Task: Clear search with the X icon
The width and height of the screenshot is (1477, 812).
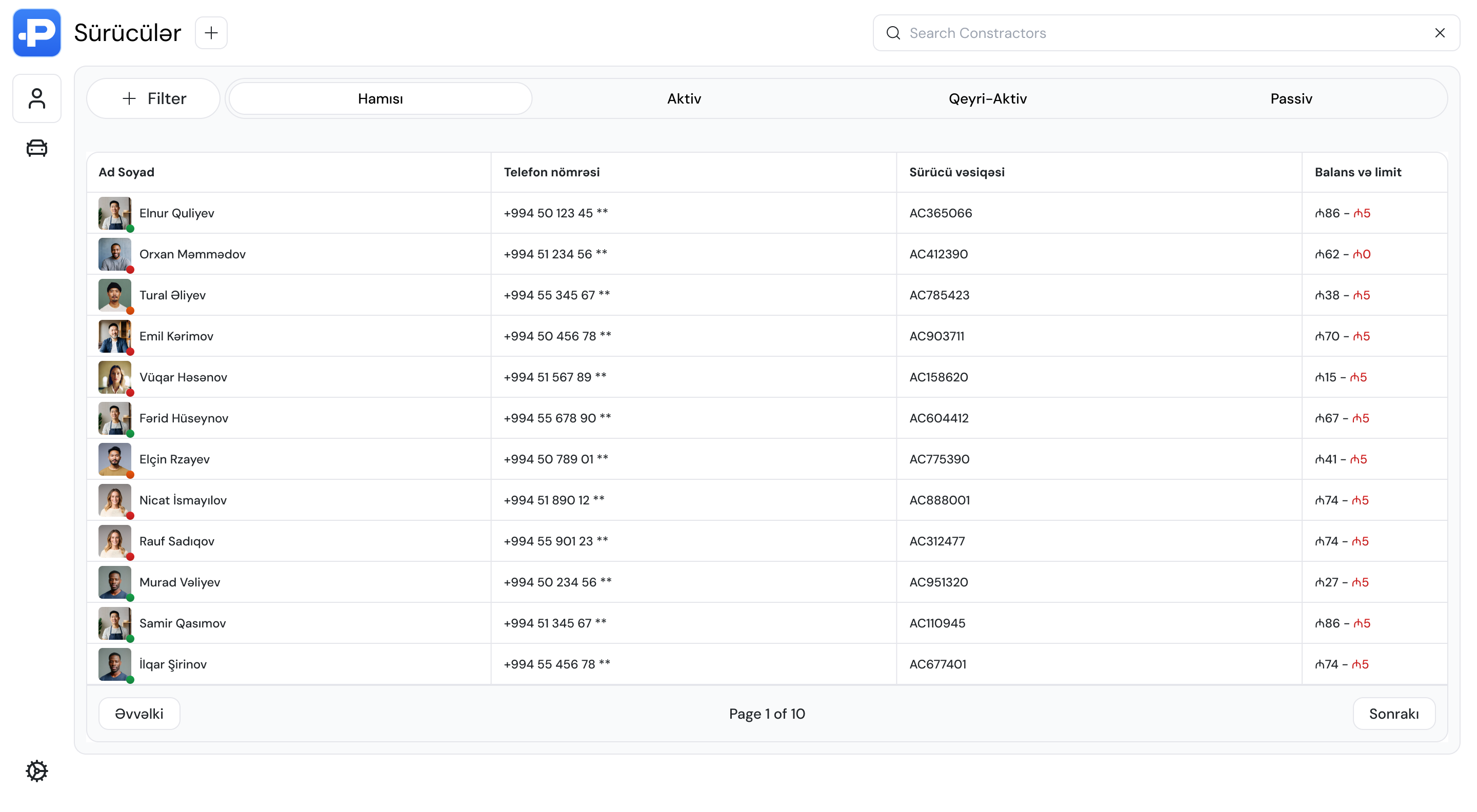Action: [1440, 33]
